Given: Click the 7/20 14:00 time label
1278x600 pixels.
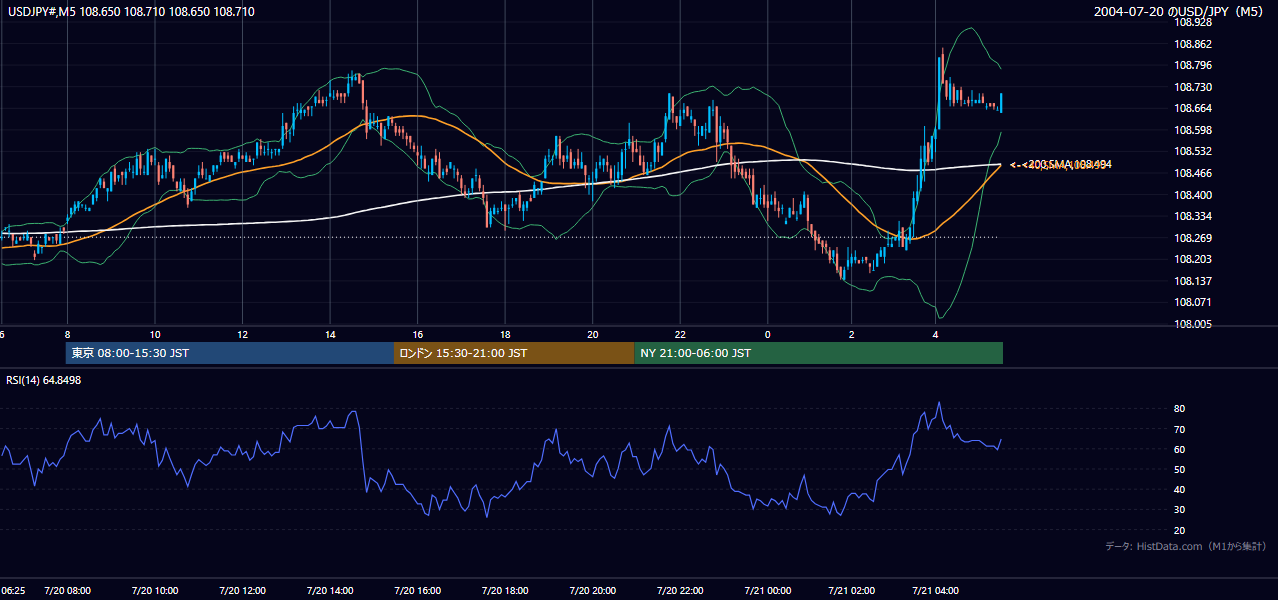Looking at the screenshot, I should pos(330,591).
